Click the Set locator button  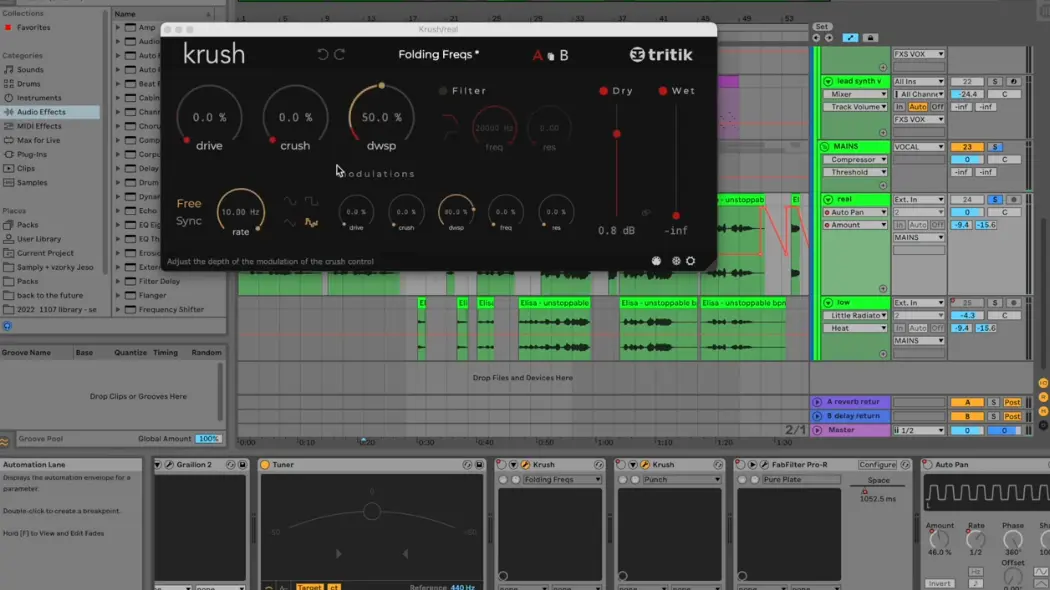(x=822, y=27)
